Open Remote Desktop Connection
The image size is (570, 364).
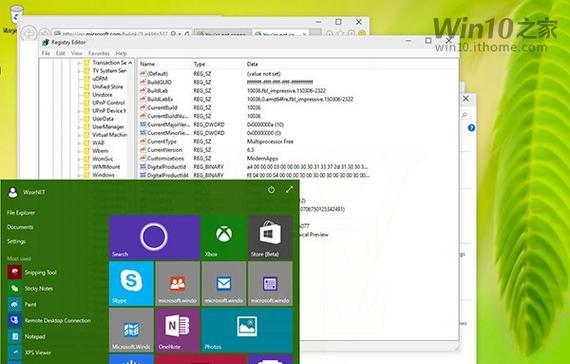click(x=49, y=320)
